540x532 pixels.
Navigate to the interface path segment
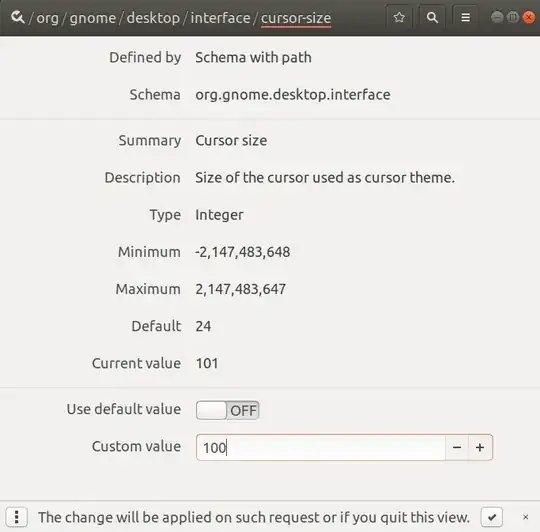220,18
